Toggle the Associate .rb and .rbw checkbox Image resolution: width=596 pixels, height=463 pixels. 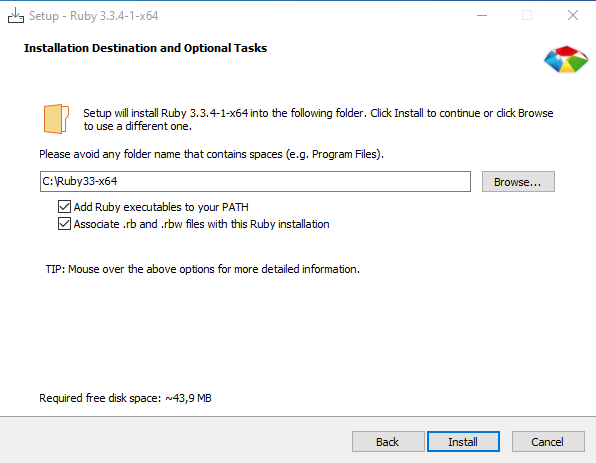pos(64,224)
